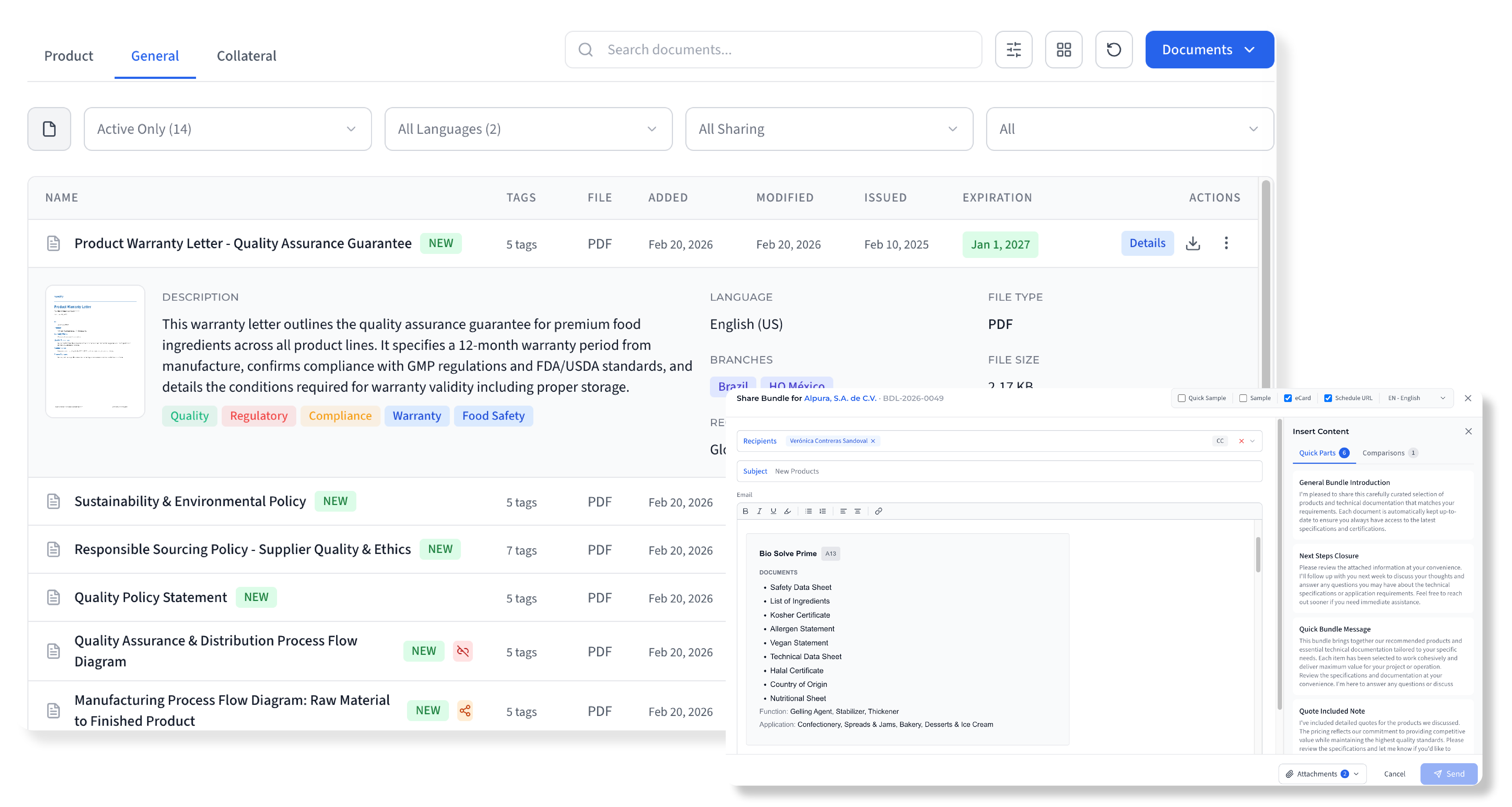Insert a link in email editor
1512x807 pixels.
[x=879, y=511]
